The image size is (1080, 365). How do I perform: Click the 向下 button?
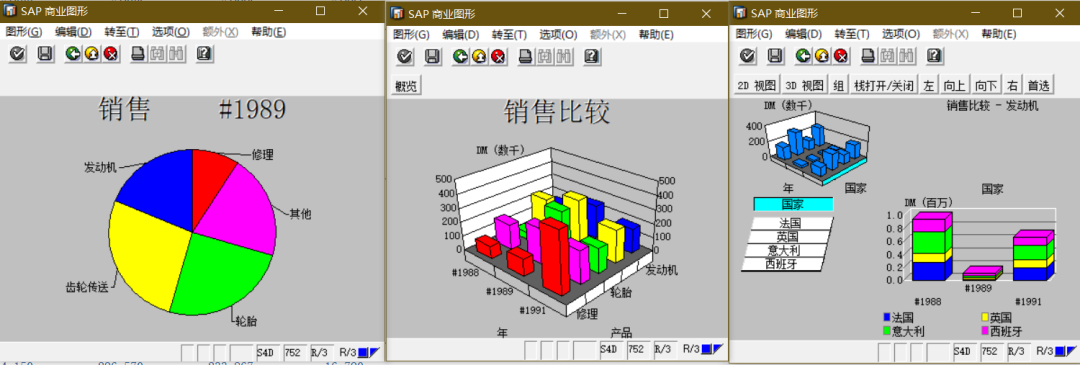(x=986, y=85)
